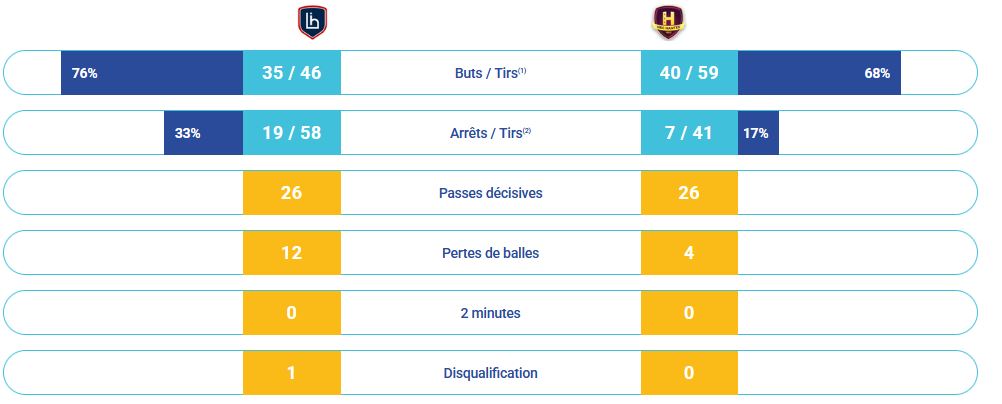Click the left team 19 / 58 saves box
This screenshot has height=404, width=1002.
coord(291,133)
